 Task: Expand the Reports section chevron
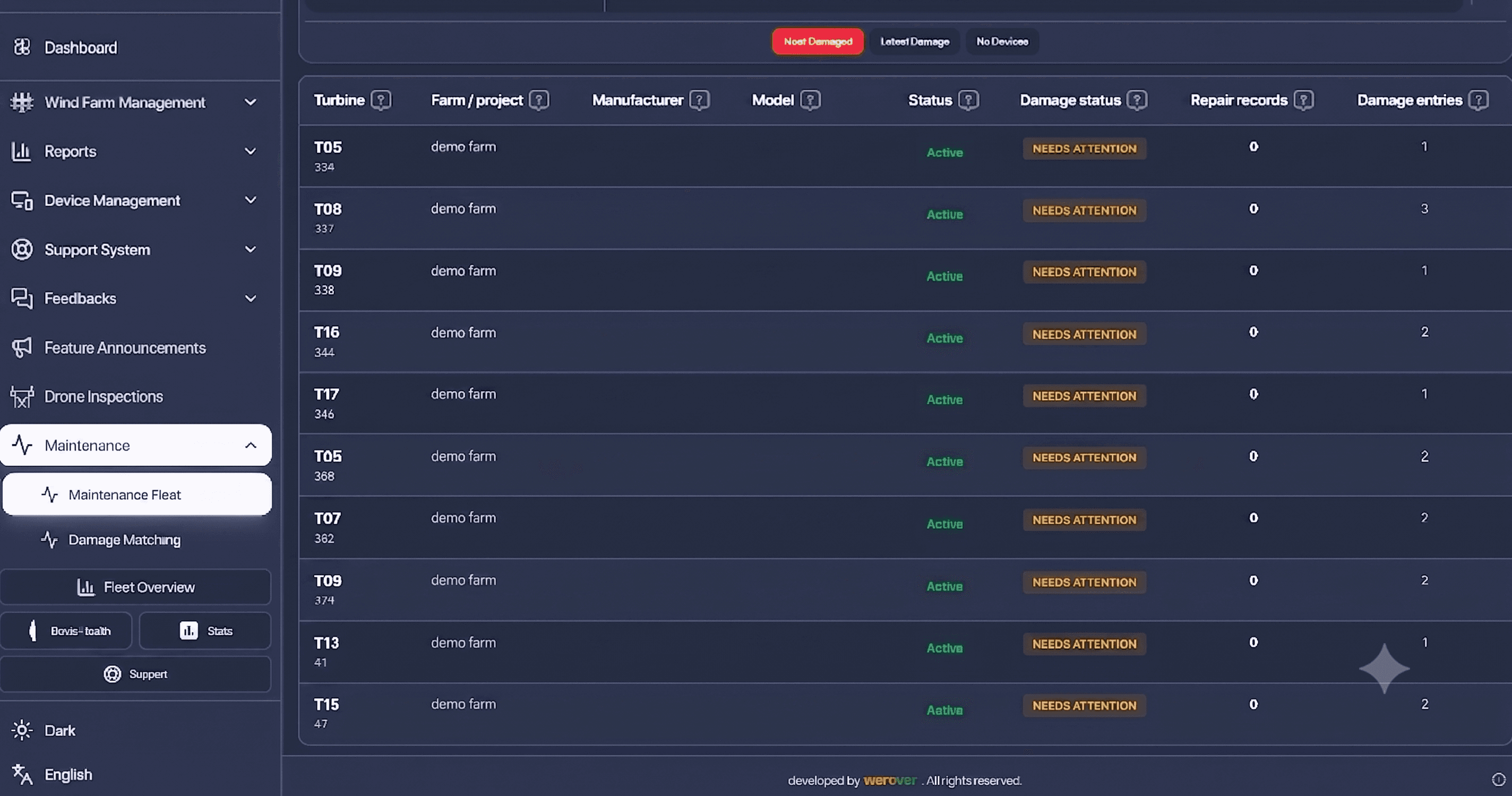click(x=250, y=151)
